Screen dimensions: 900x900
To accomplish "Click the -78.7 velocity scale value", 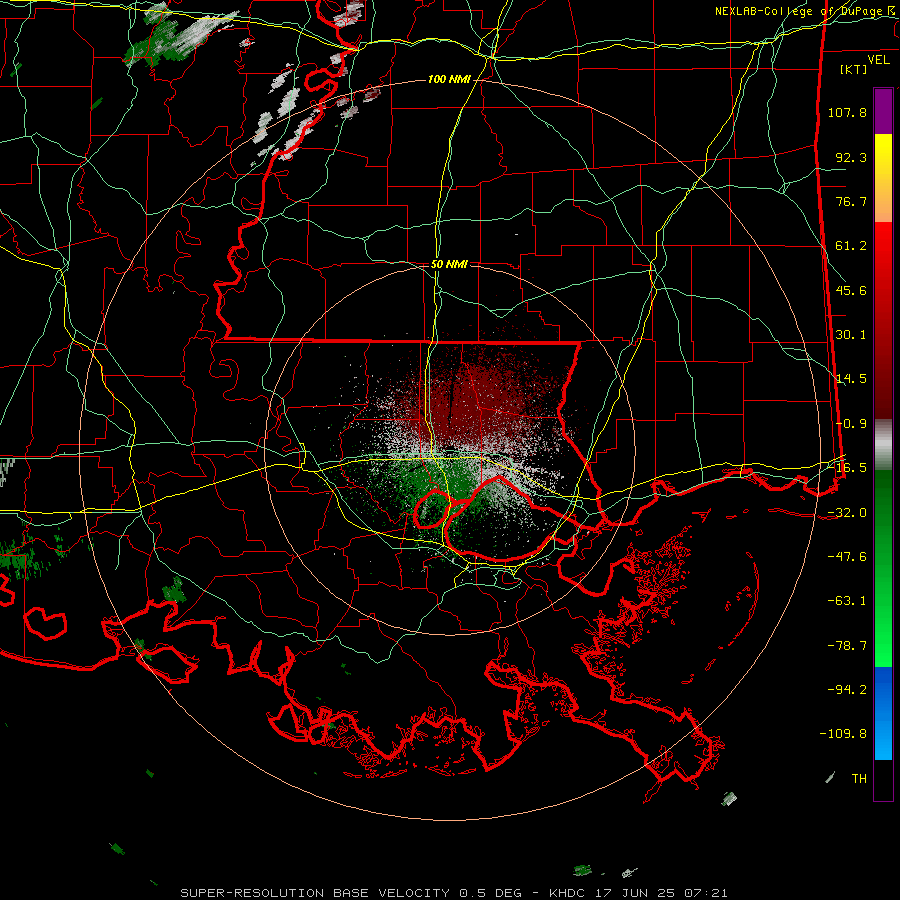I will (847, 646).
